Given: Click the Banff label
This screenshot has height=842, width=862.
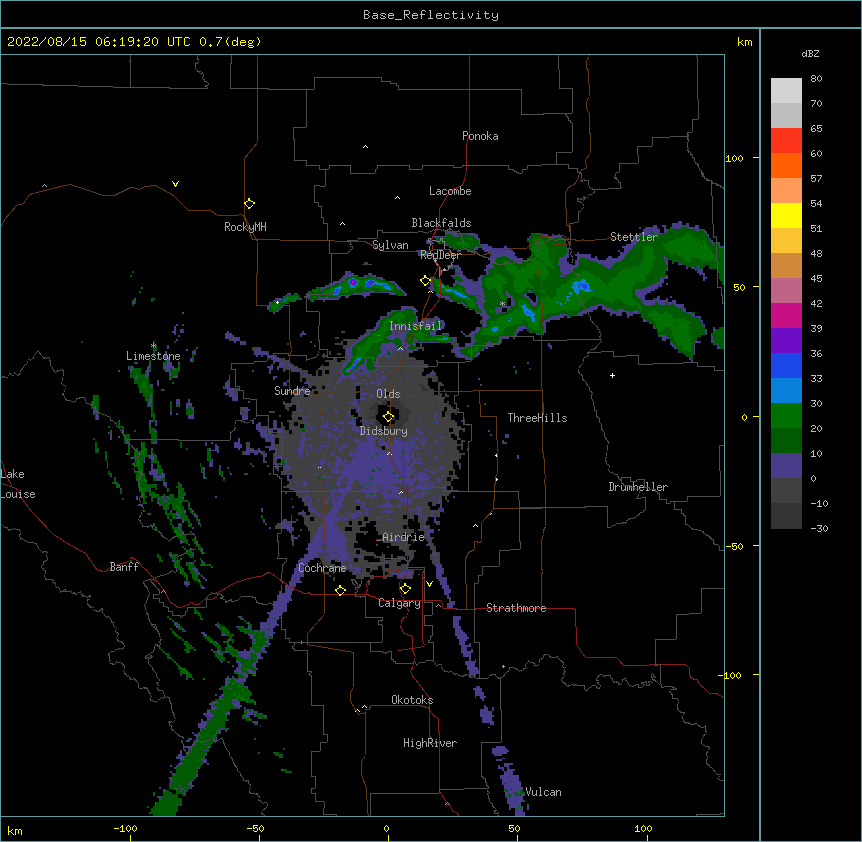Looking at the screenshot, I should point(124,567).
